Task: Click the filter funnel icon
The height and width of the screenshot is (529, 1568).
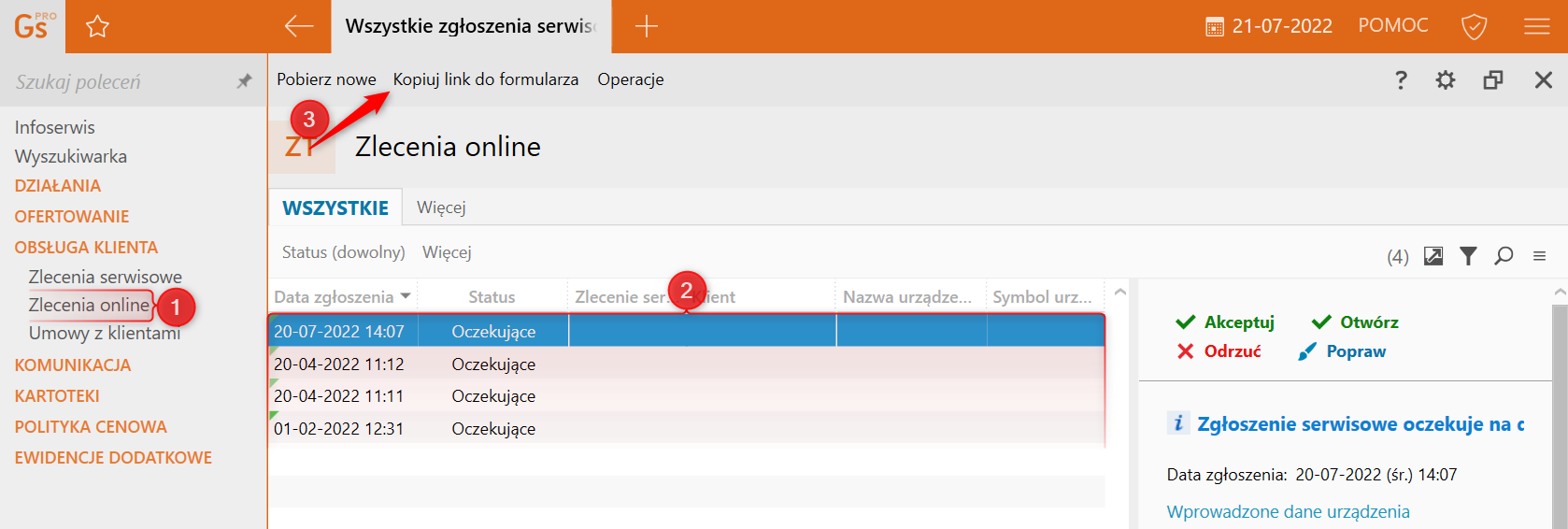Action: 1468,256
